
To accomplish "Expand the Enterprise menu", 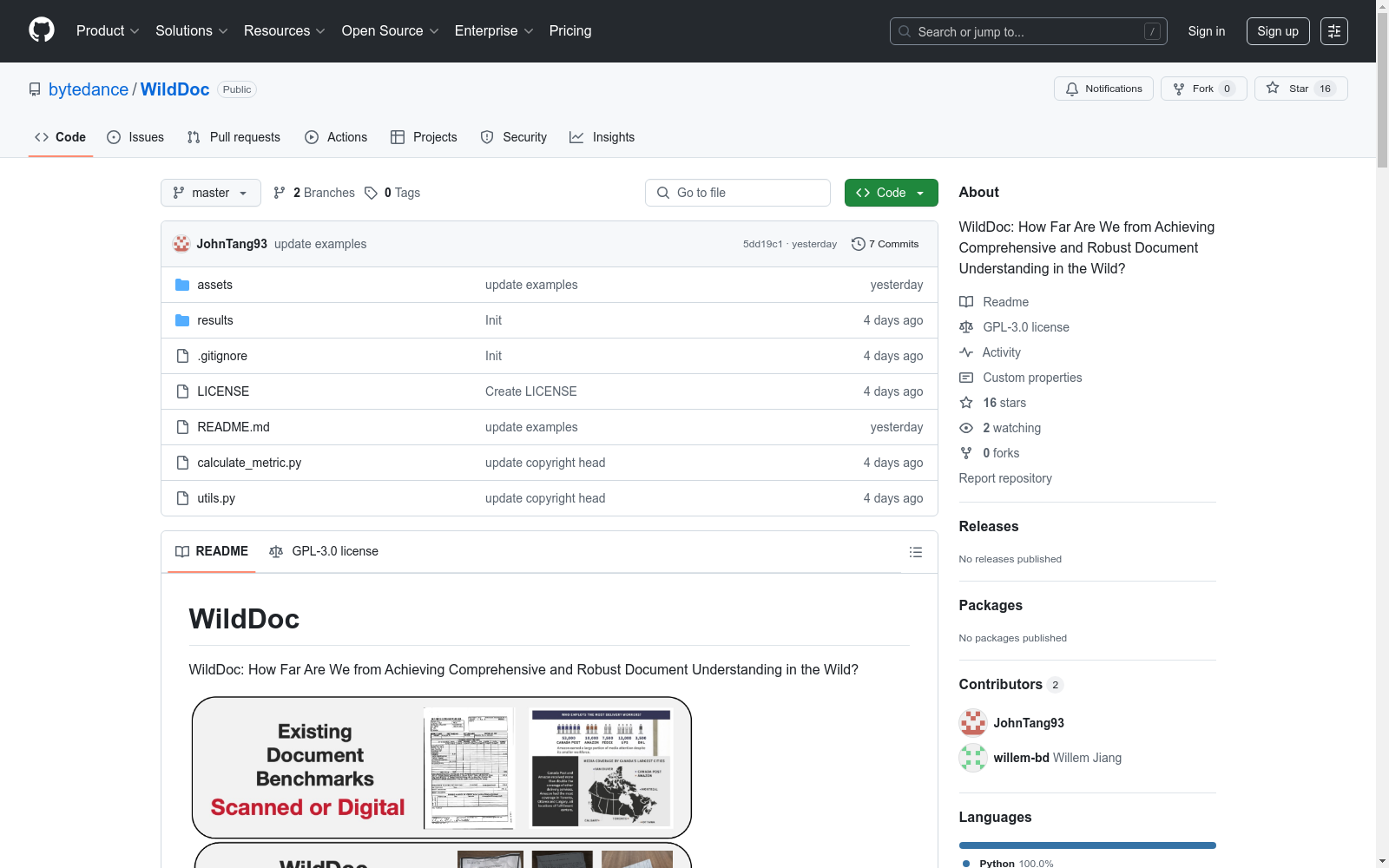I will tap(494, 31).
